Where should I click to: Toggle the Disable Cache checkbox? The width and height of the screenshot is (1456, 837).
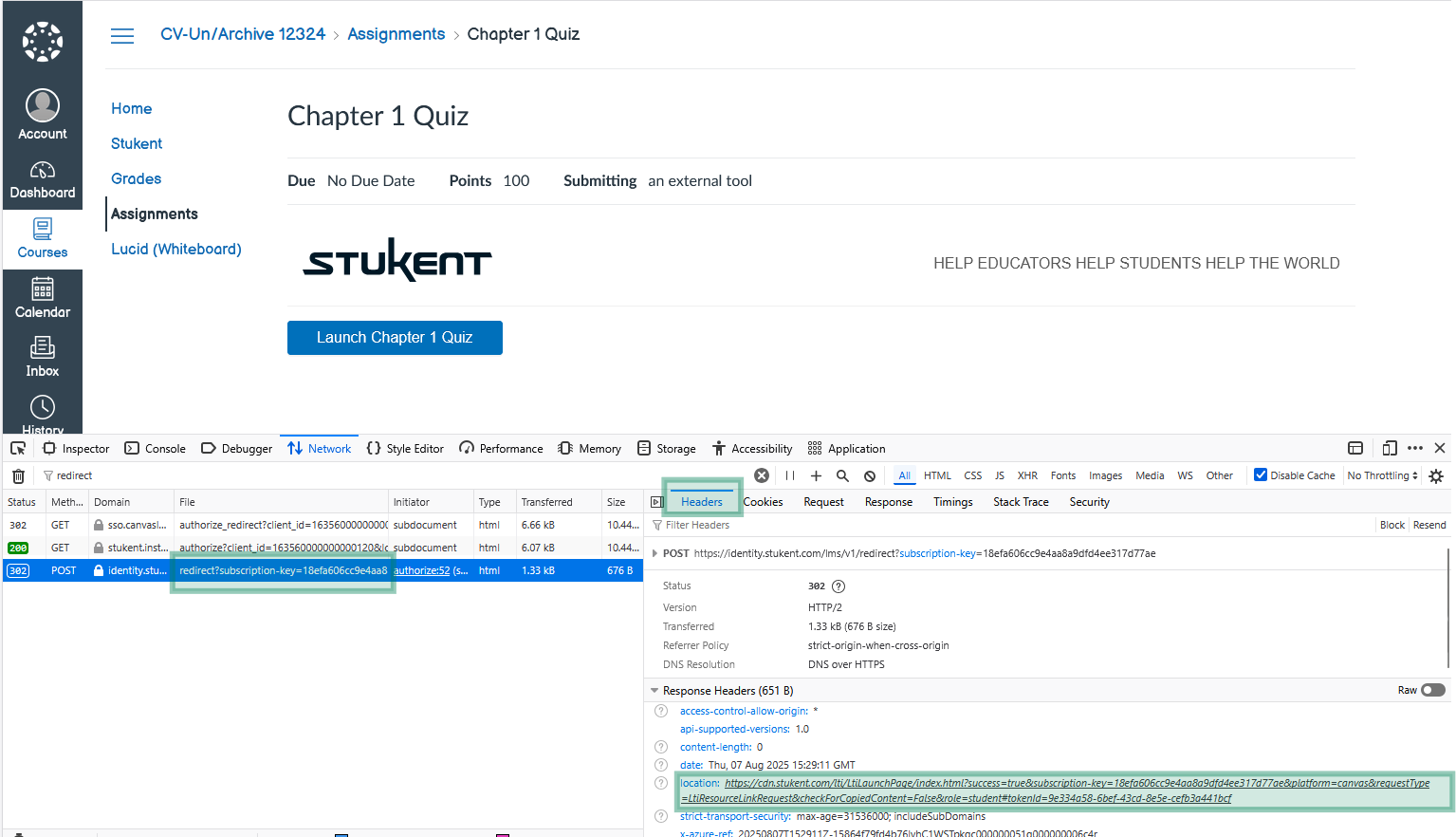click(1261, 474)
